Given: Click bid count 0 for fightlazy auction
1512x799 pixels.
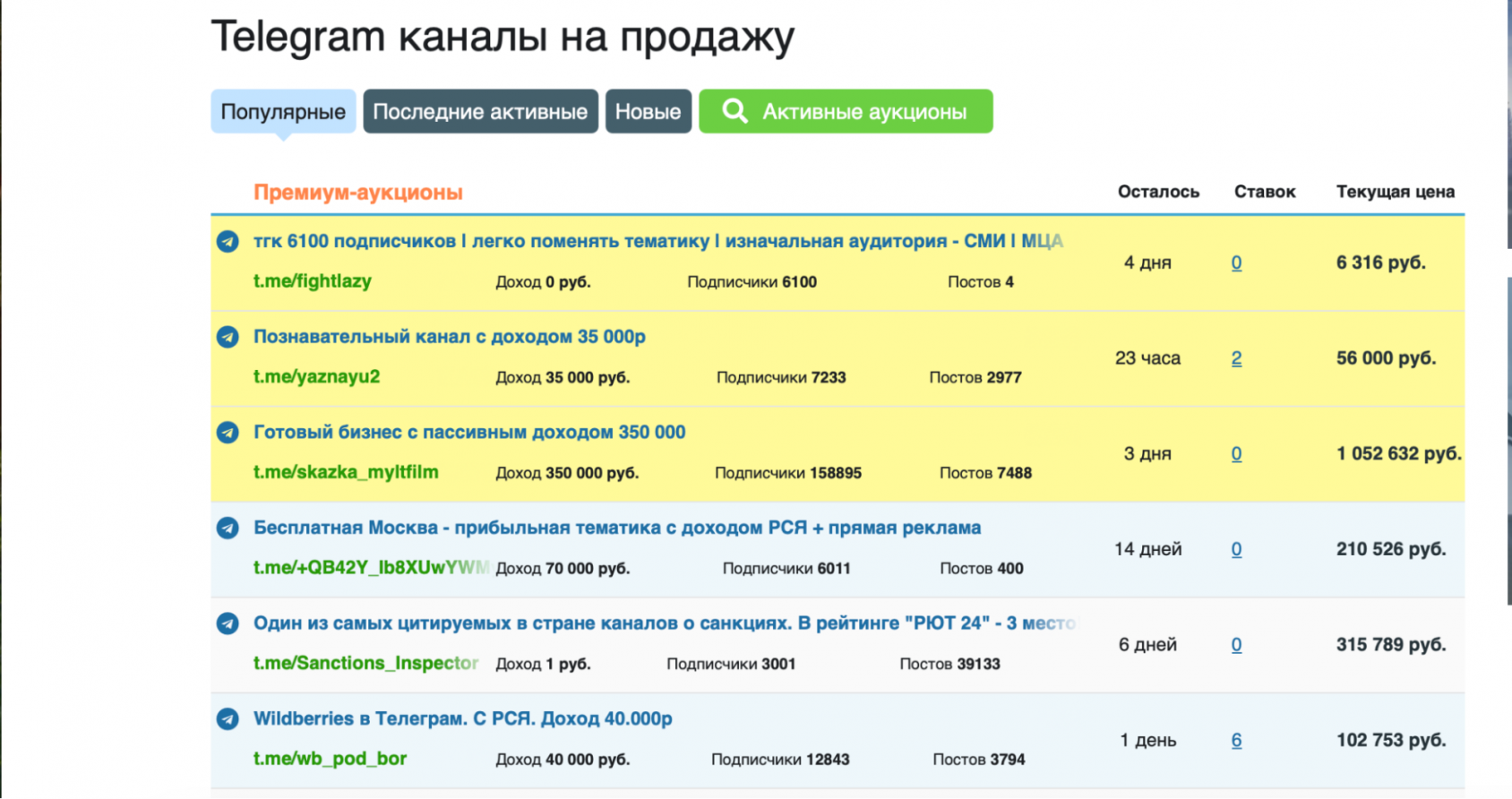Looking at the screenshot, I should click(x=1236, y=262).
